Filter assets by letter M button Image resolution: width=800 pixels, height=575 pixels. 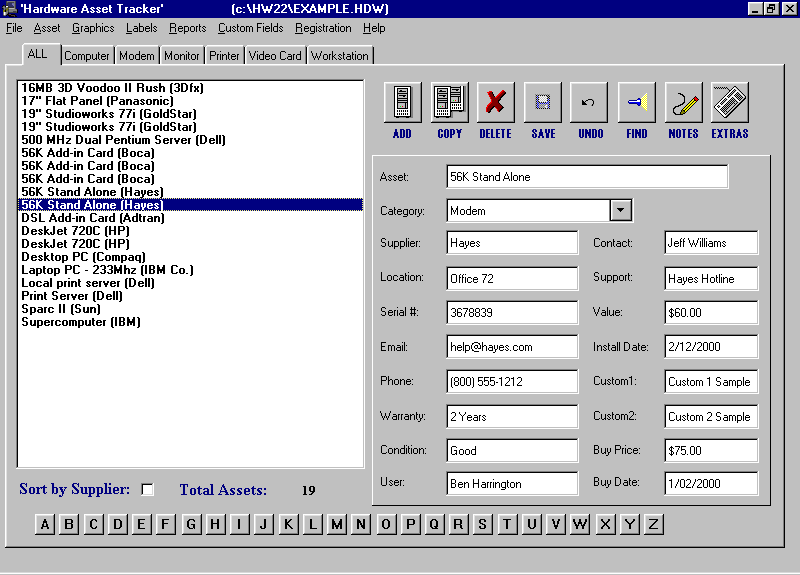point(337,524)
